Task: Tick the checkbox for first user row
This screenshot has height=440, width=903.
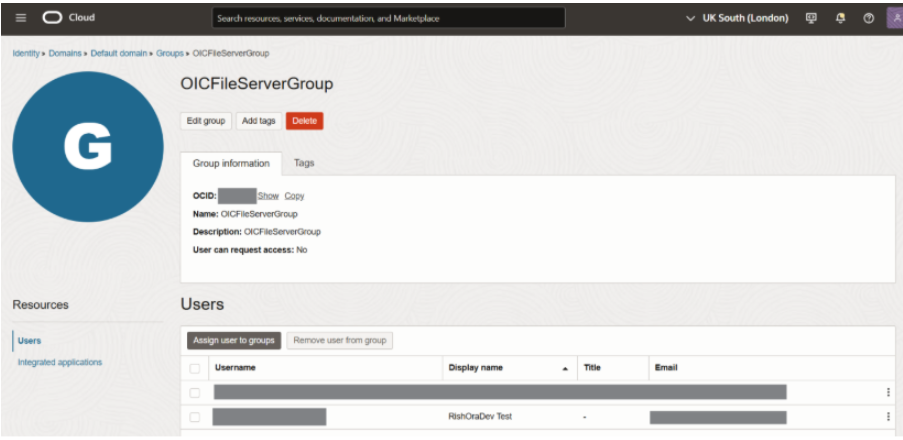Action: [195, 393]
